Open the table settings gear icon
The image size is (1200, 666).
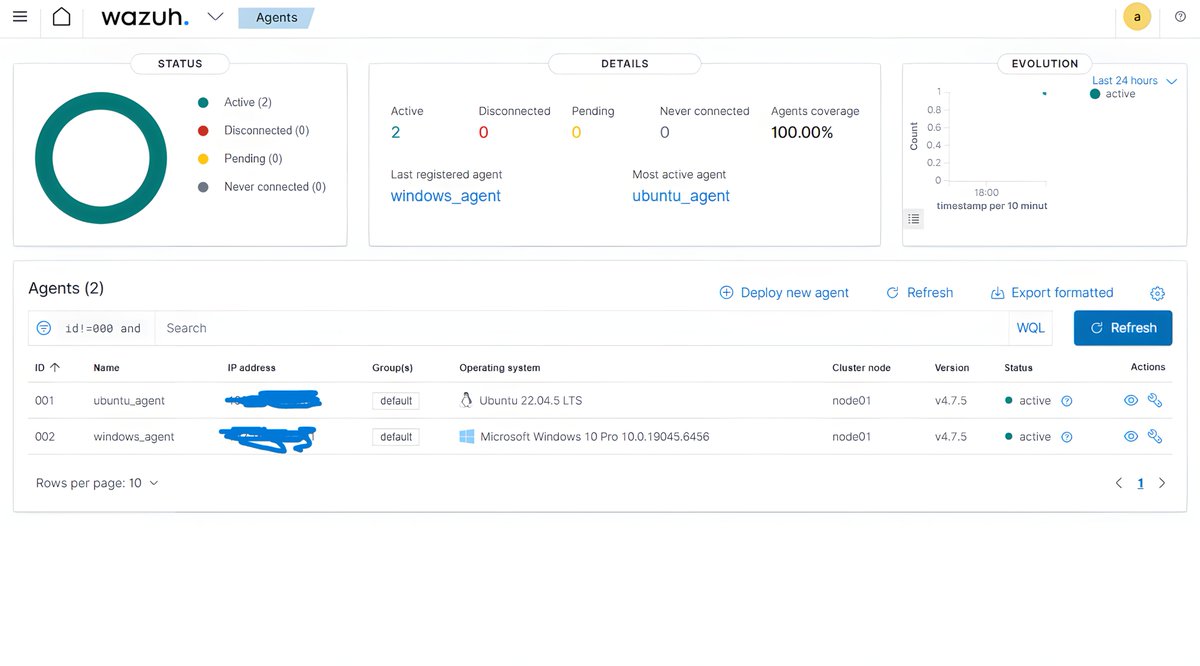[x=1157, y=293]
